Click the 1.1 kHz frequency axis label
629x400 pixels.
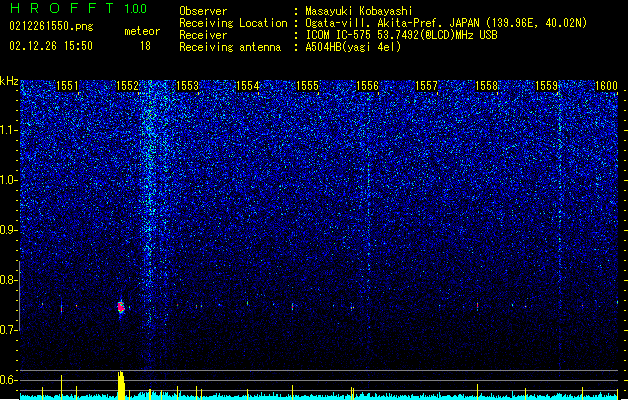click(9, 130)
